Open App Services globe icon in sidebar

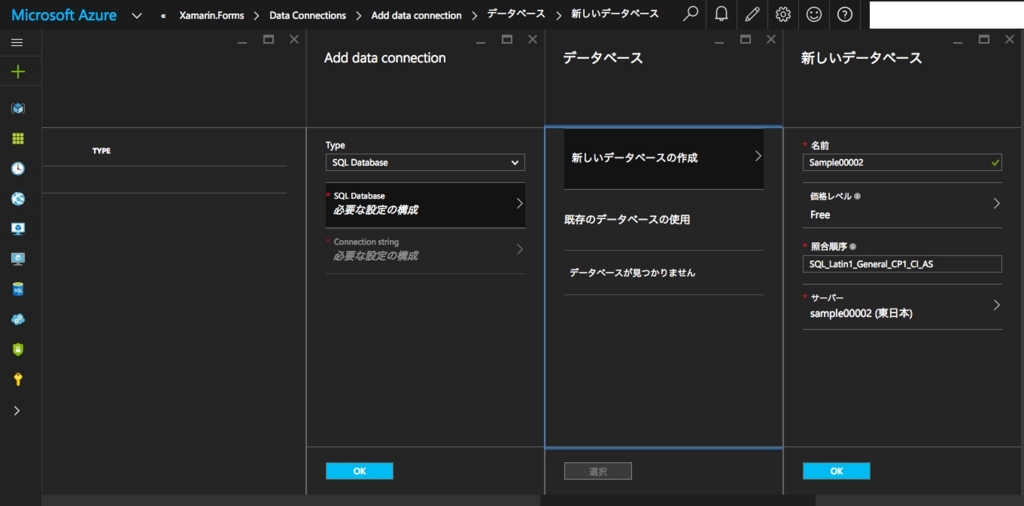(18, 199)
